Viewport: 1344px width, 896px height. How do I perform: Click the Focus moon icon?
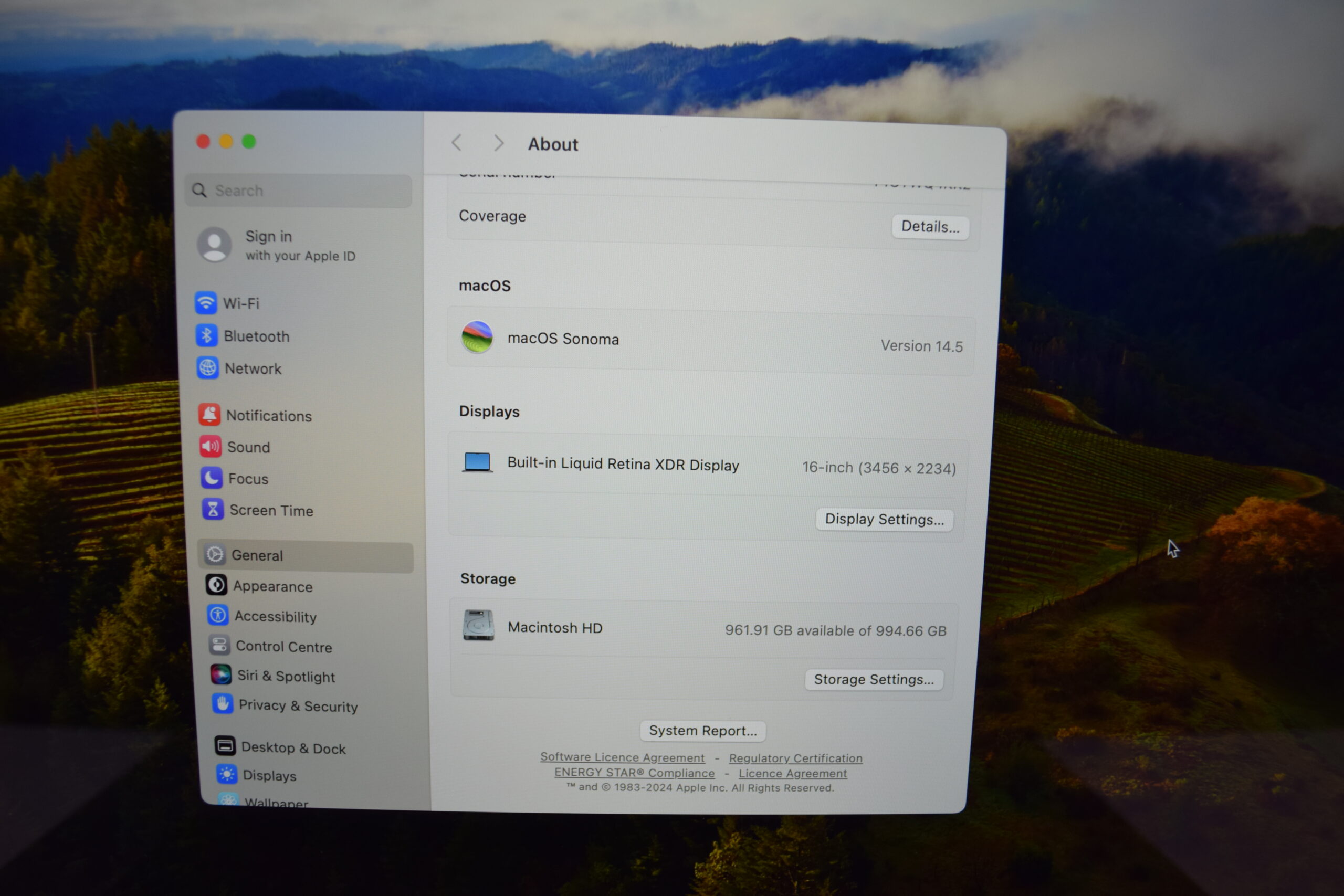212,478
